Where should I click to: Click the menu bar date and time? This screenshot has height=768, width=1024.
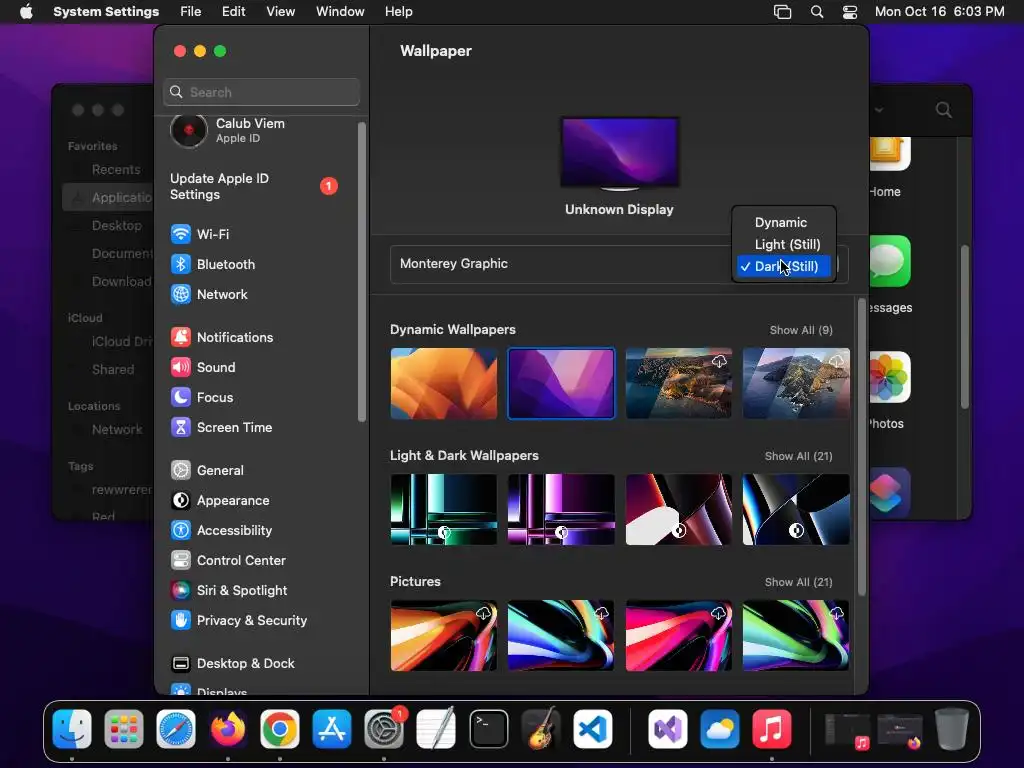click(x=939, y=12)
